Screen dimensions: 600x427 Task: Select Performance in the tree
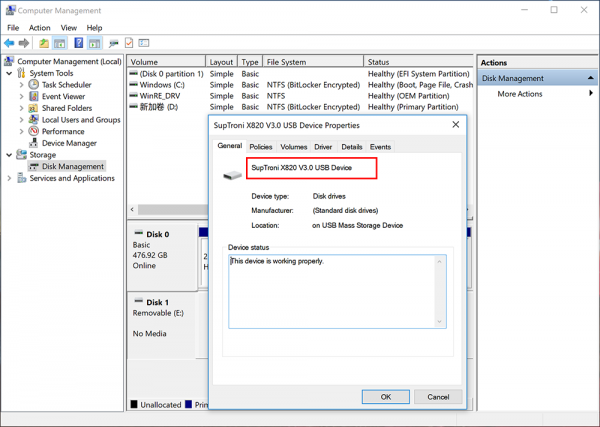[x=63, y=132]
